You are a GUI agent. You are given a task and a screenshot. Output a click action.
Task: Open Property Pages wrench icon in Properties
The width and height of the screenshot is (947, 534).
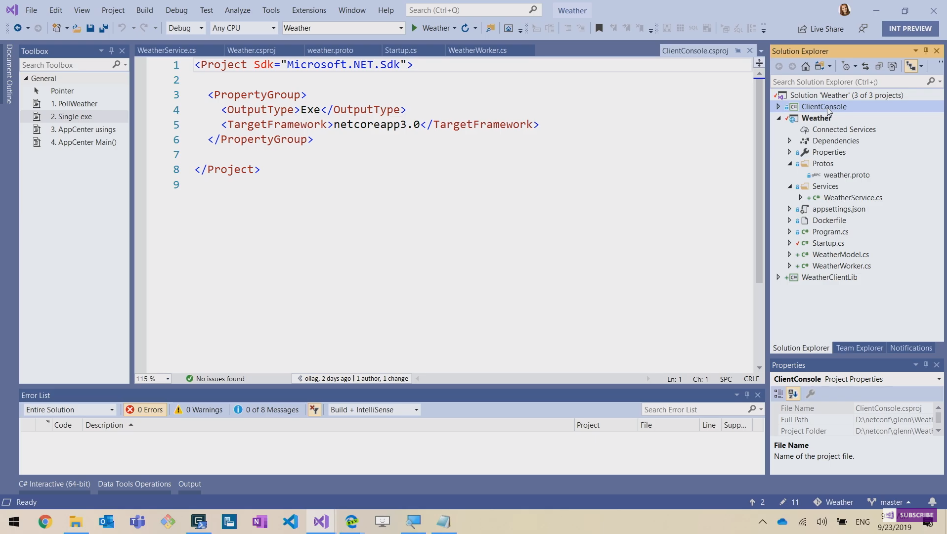[x=811, y=394]
